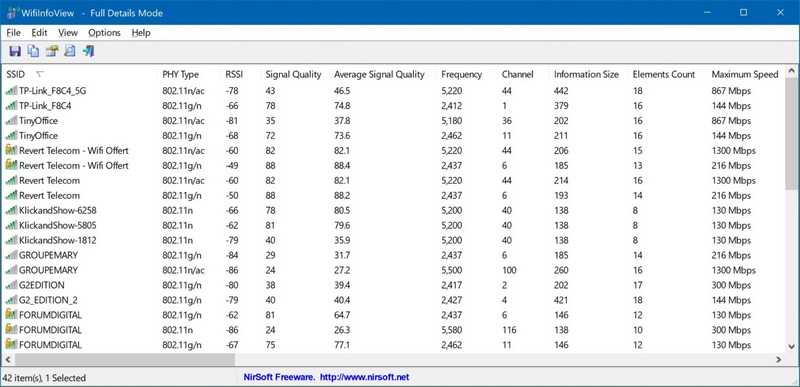
Task: Sort the list by Signal Quality header
Action: coord(293,74)
